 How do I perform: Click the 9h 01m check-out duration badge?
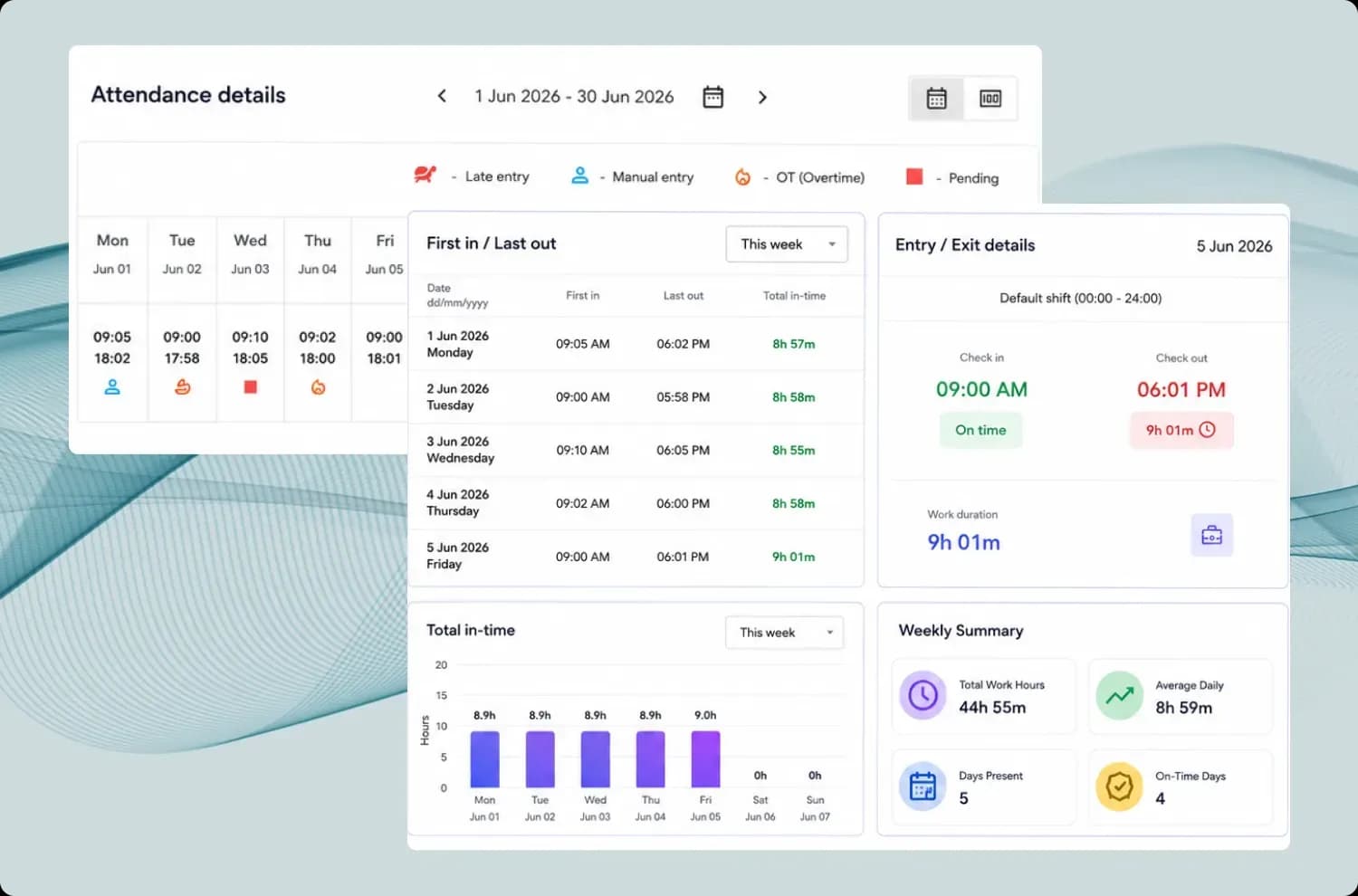pyautogui.click(x=1181, y=430)
